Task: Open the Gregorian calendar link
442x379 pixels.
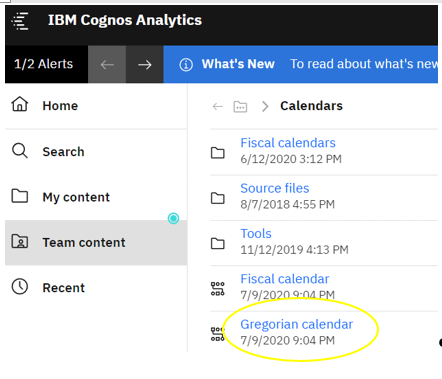Action: click(297, 324)
